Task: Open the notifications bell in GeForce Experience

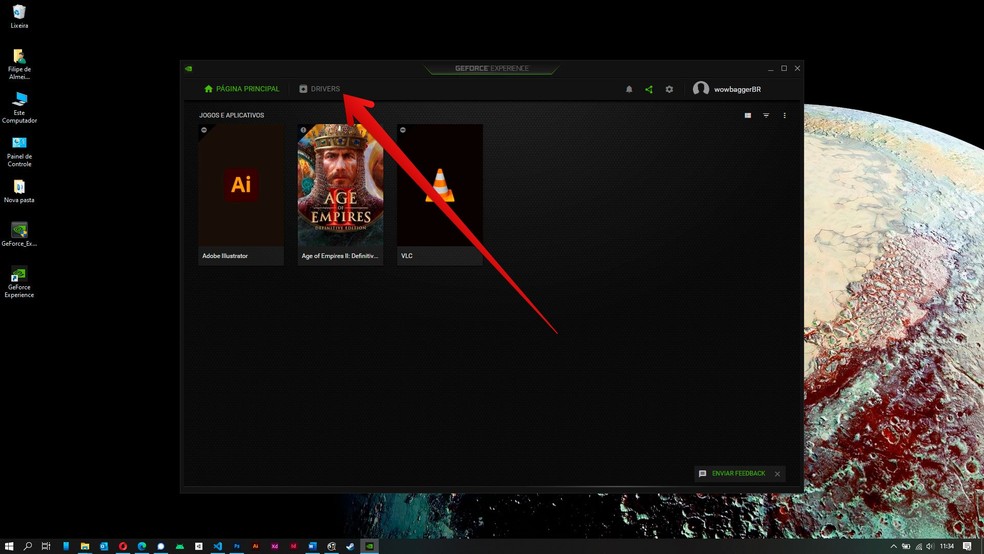Action: (x=629, y=89)
